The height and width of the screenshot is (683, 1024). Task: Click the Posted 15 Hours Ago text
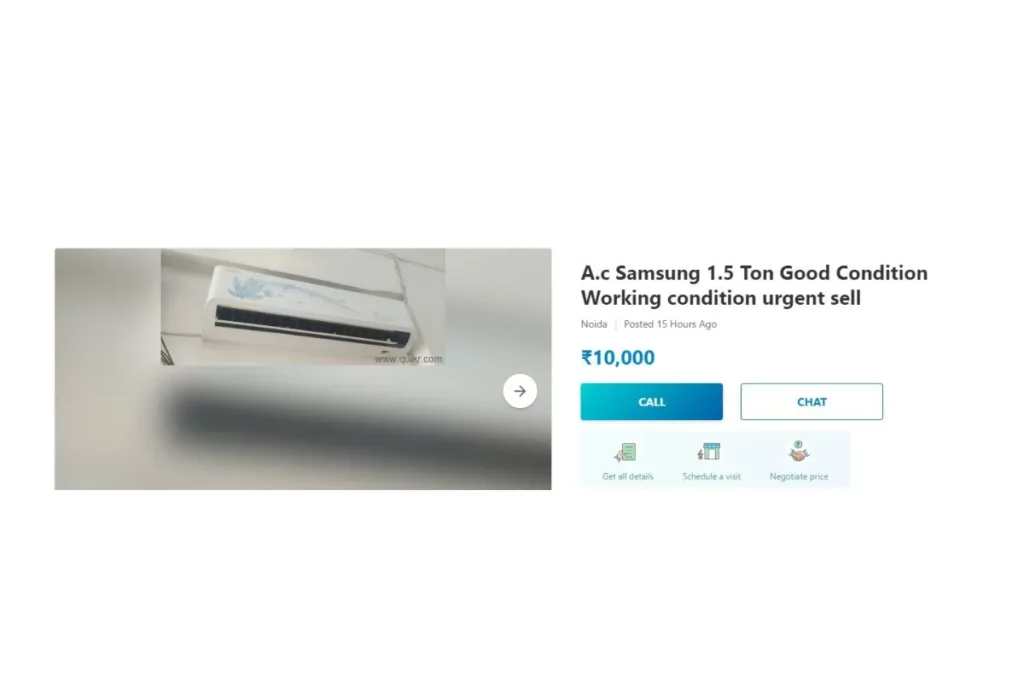coord(670,324)
